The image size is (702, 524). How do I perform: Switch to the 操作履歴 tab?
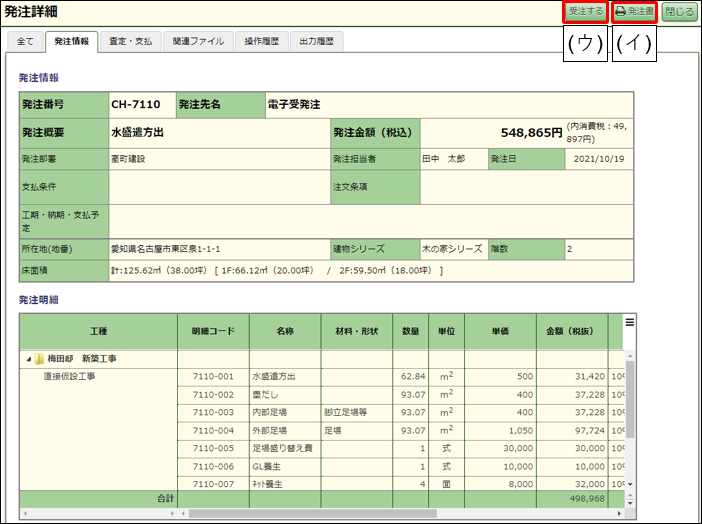[x=261, y=42]
